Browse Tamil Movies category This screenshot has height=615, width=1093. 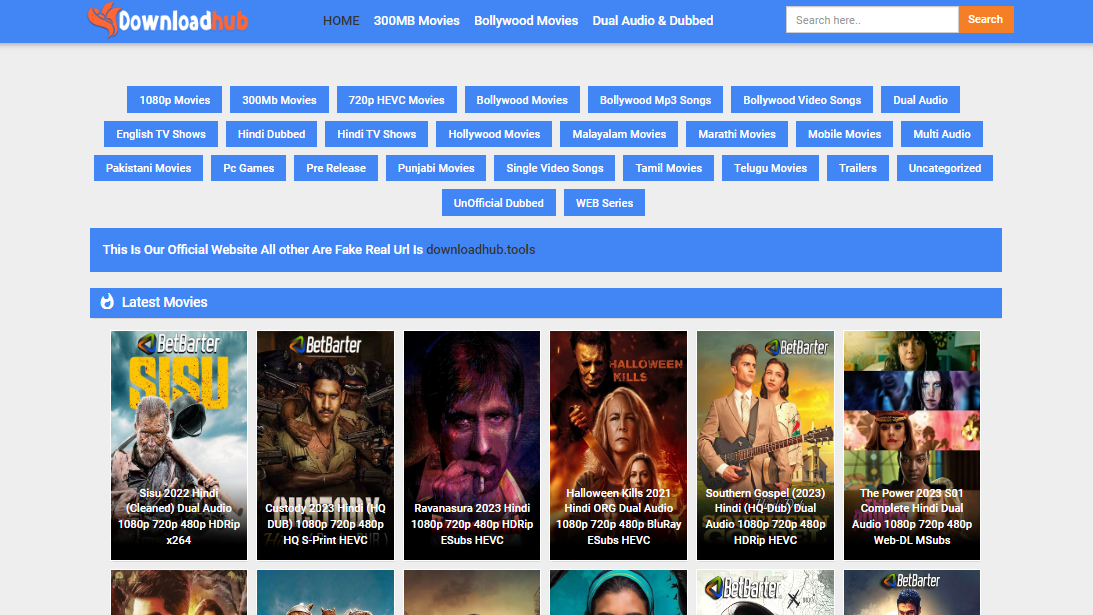[668, 168]
